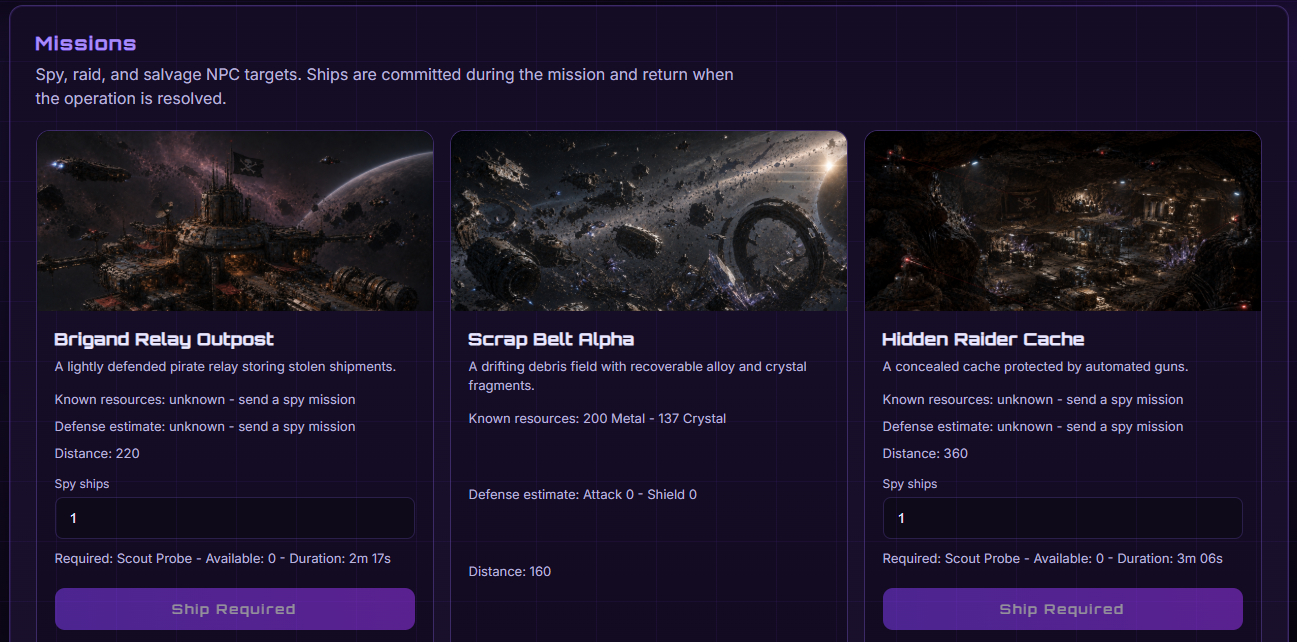Click the Scrap Belt Alpha title
The width and height of the screenshot is (1297, 642).
pyautogui.click(x=551, y=339)
